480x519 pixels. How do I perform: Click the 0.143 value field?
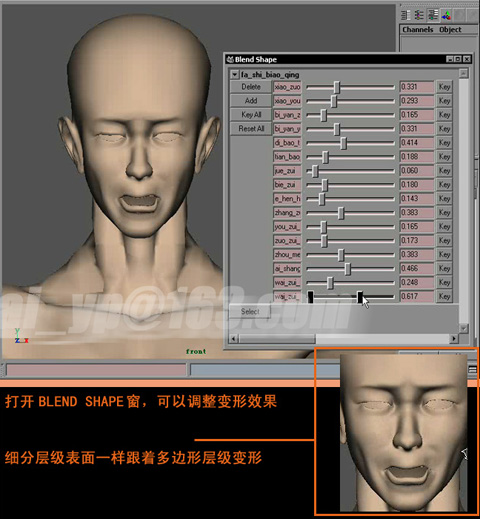(417, 199)
